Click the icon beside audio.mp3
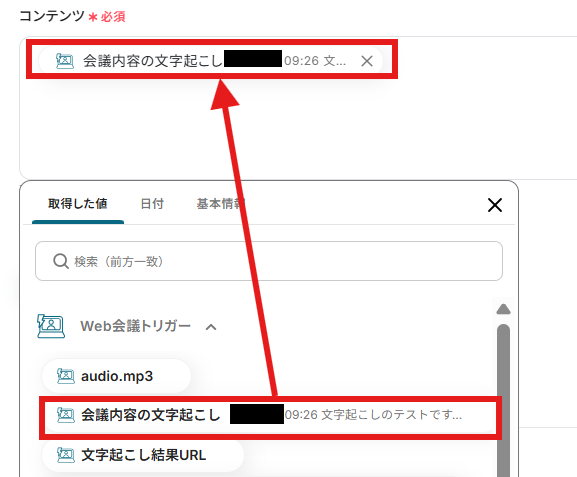The width and height of the screenshot is (577, 477). coord(66,376)
